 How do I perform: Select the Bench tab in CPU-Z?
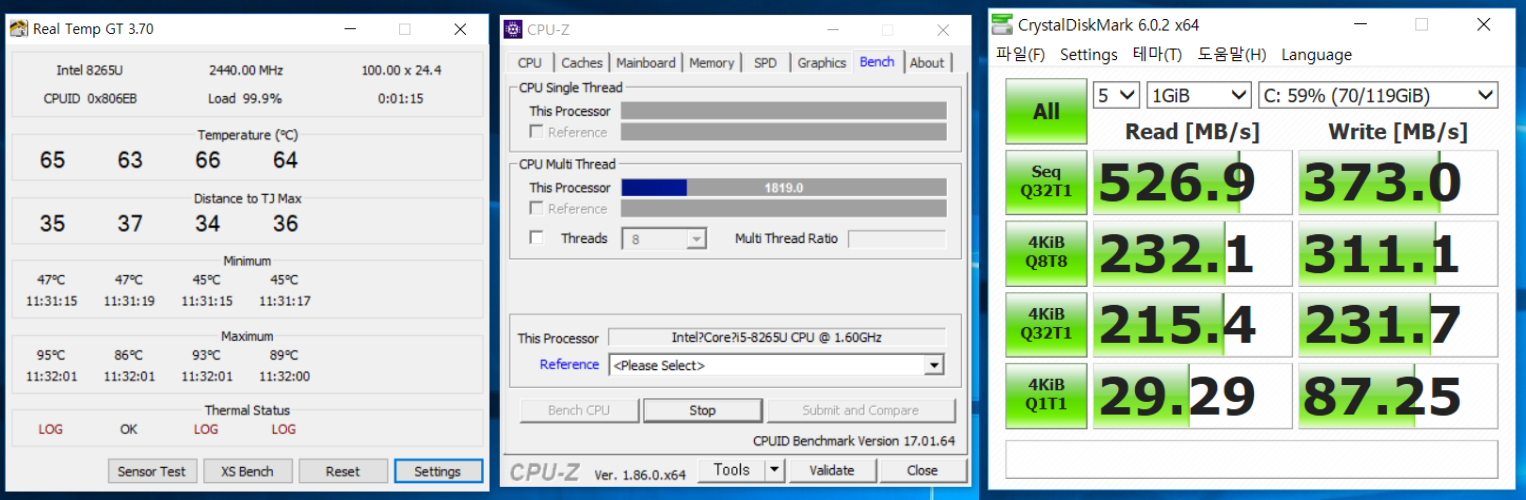coord(877,62)
